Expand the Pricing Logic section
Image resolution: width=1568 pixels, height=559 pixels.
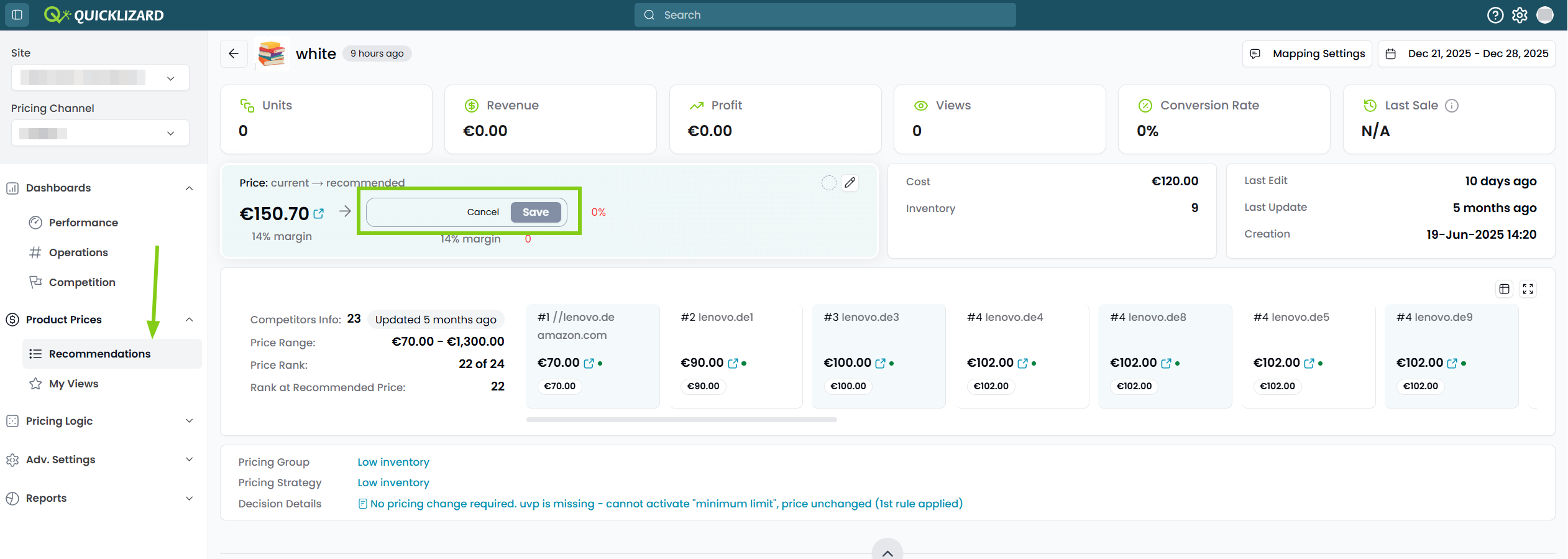pos(189,421)
